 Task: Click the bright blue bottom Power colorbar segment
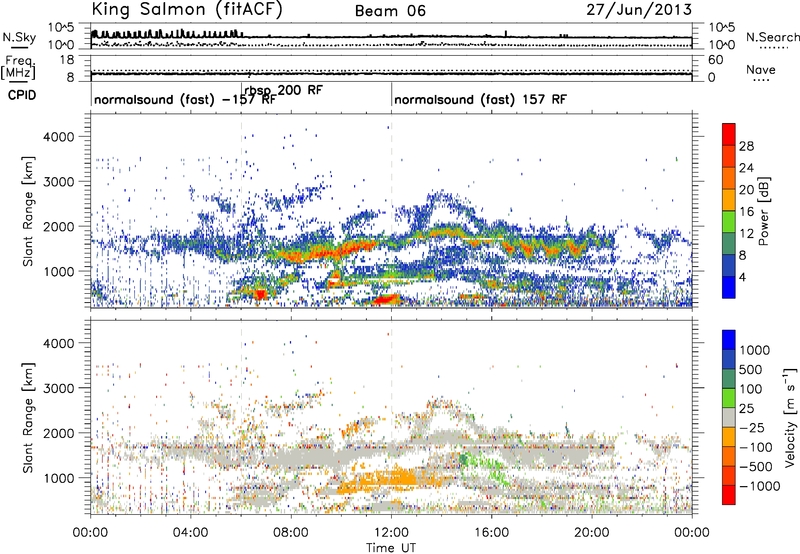pos(729,287)
